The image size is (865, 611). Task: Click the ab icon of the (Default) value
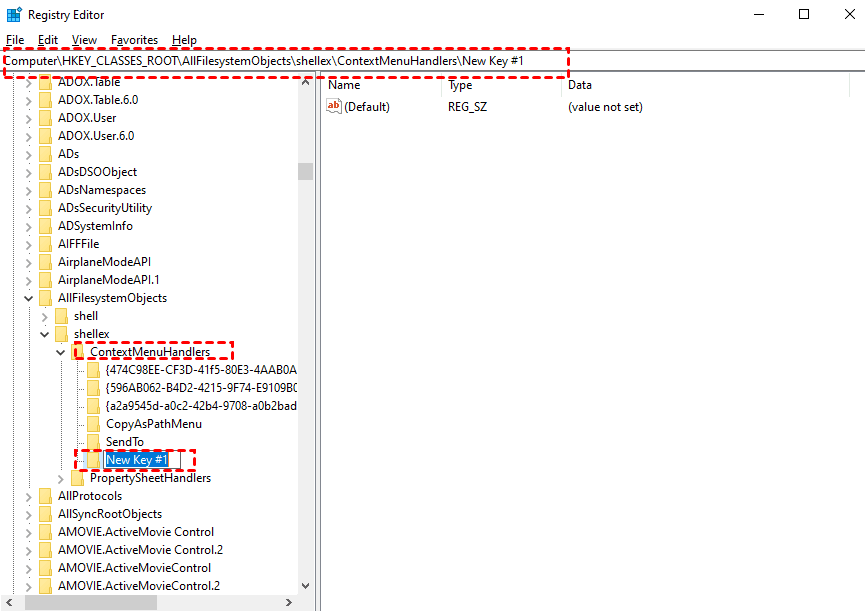click(x=335, y=107)
